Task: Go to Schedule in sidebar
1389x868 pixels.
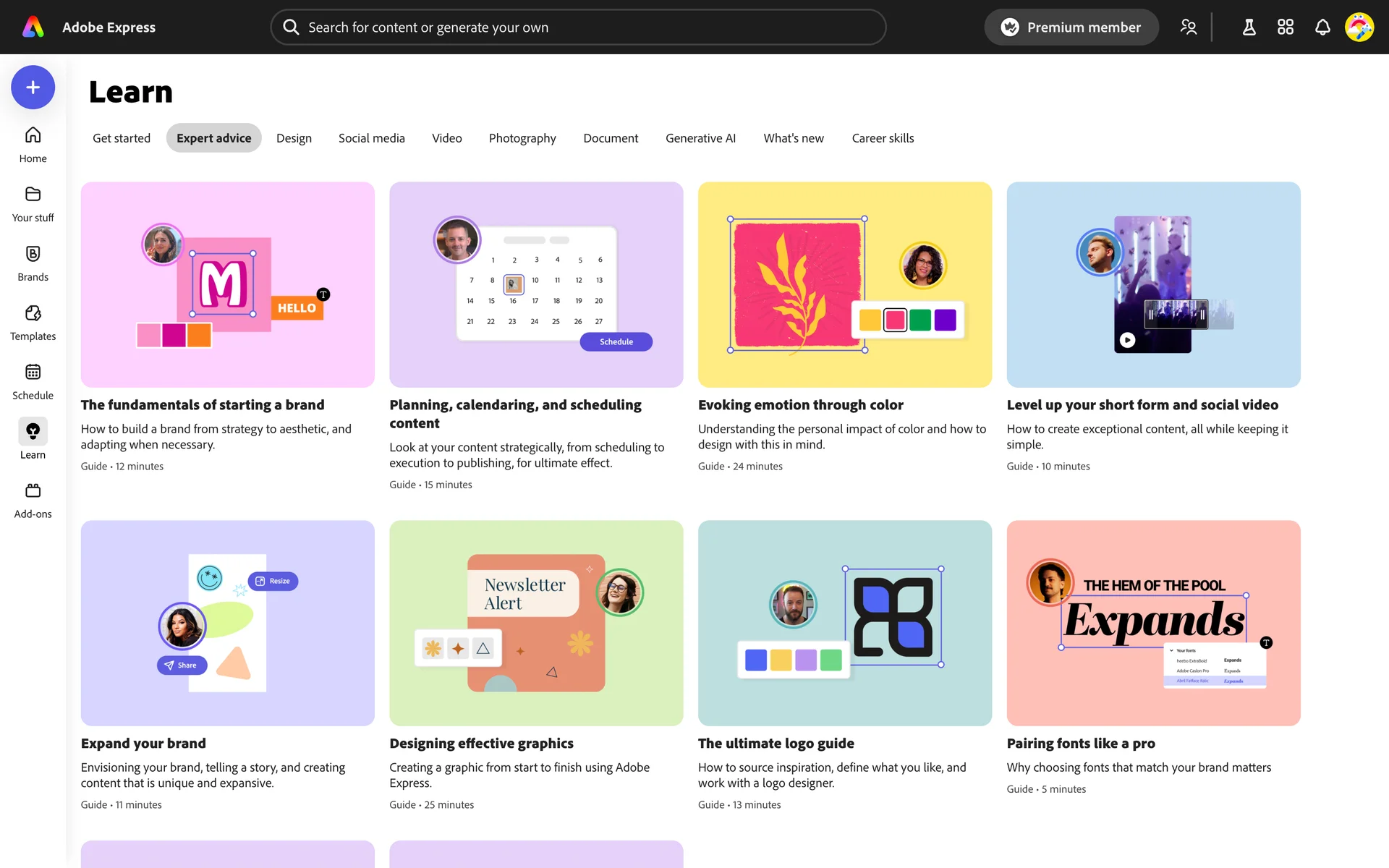Action: (x=33, y=373)
